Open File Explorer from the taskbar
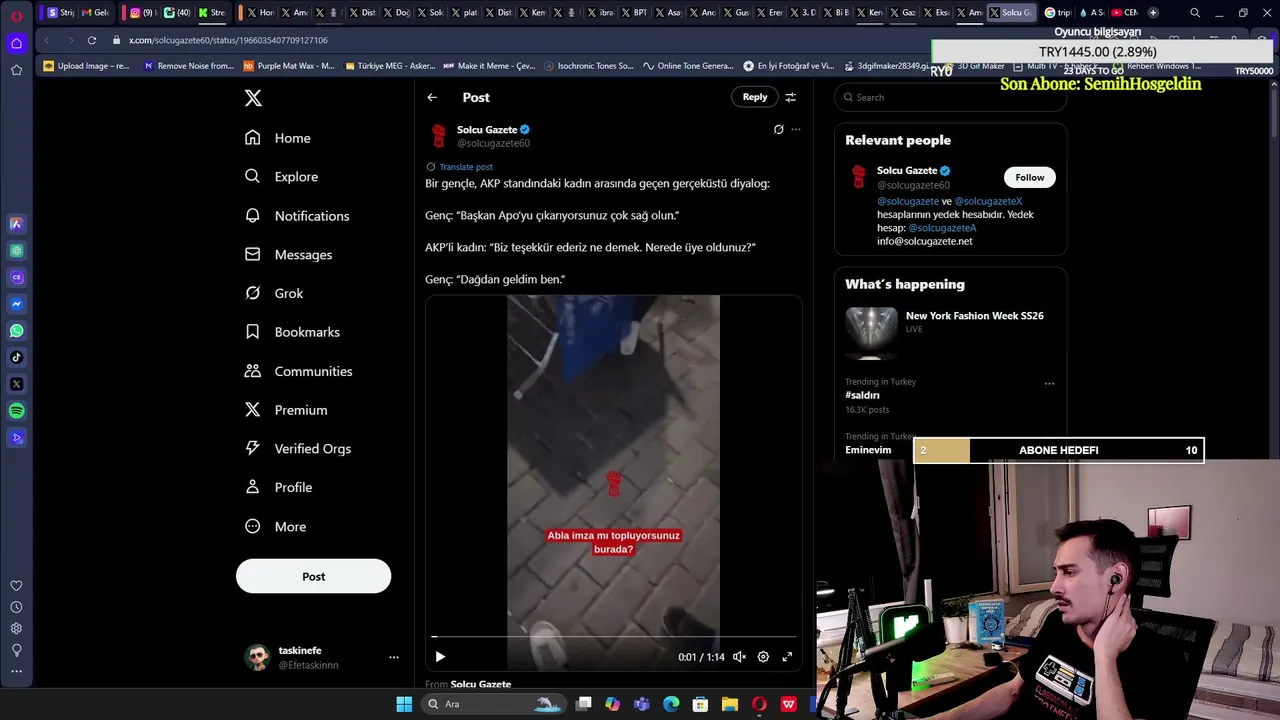The image size is (1280, 720). click(730, 704)
